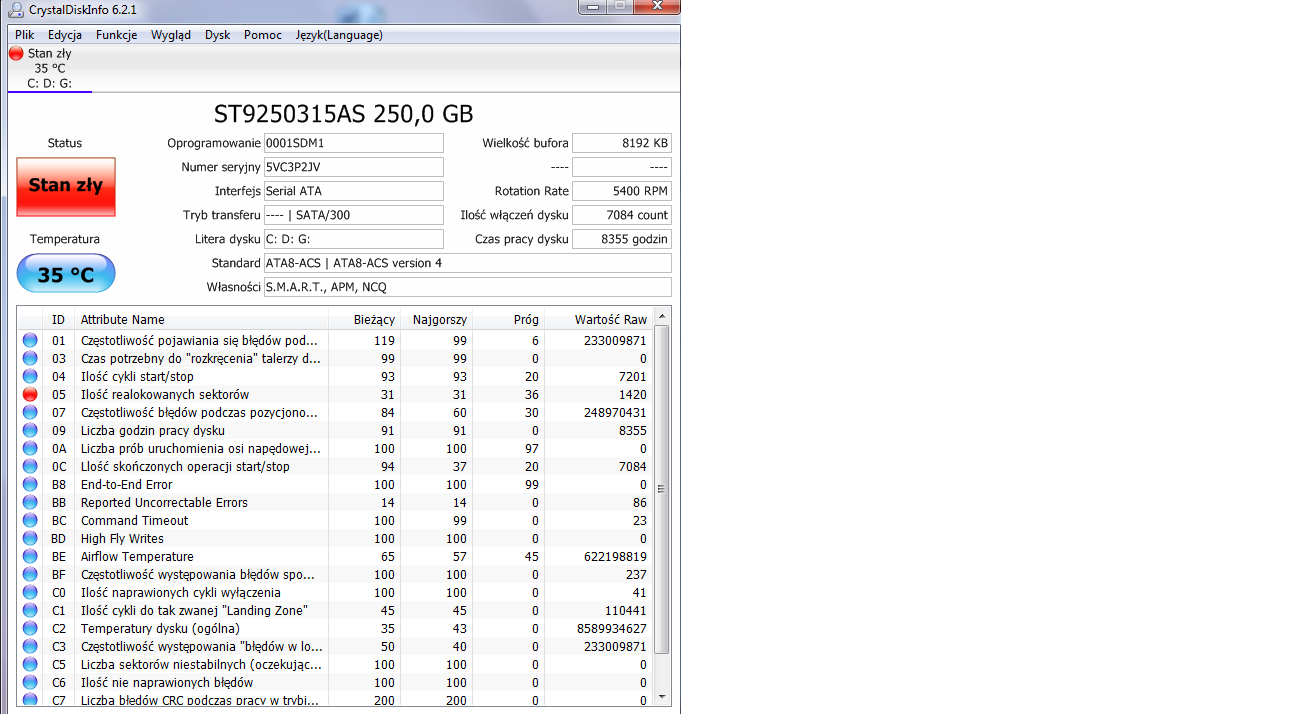
Task: Click the 35 °C temperature button
Action: click(66, 273)
